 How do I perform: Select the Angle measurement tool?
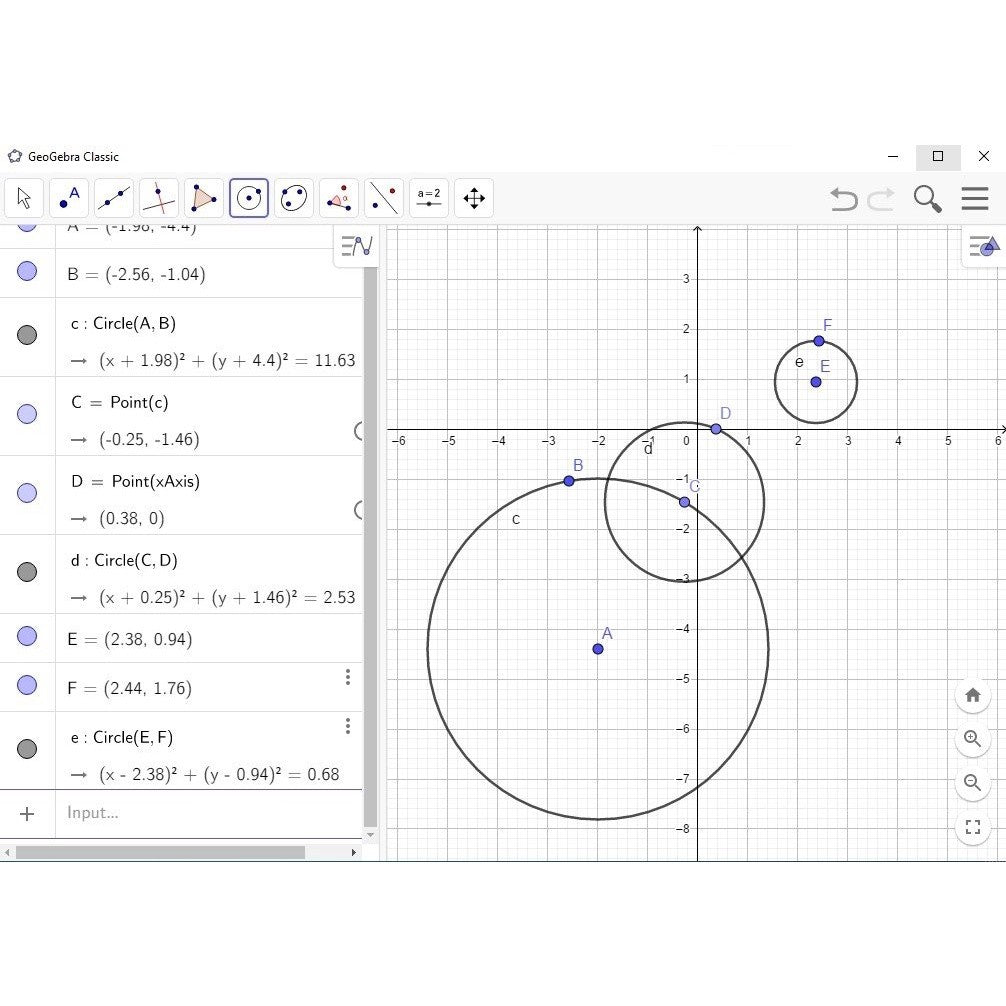point(338,198)
